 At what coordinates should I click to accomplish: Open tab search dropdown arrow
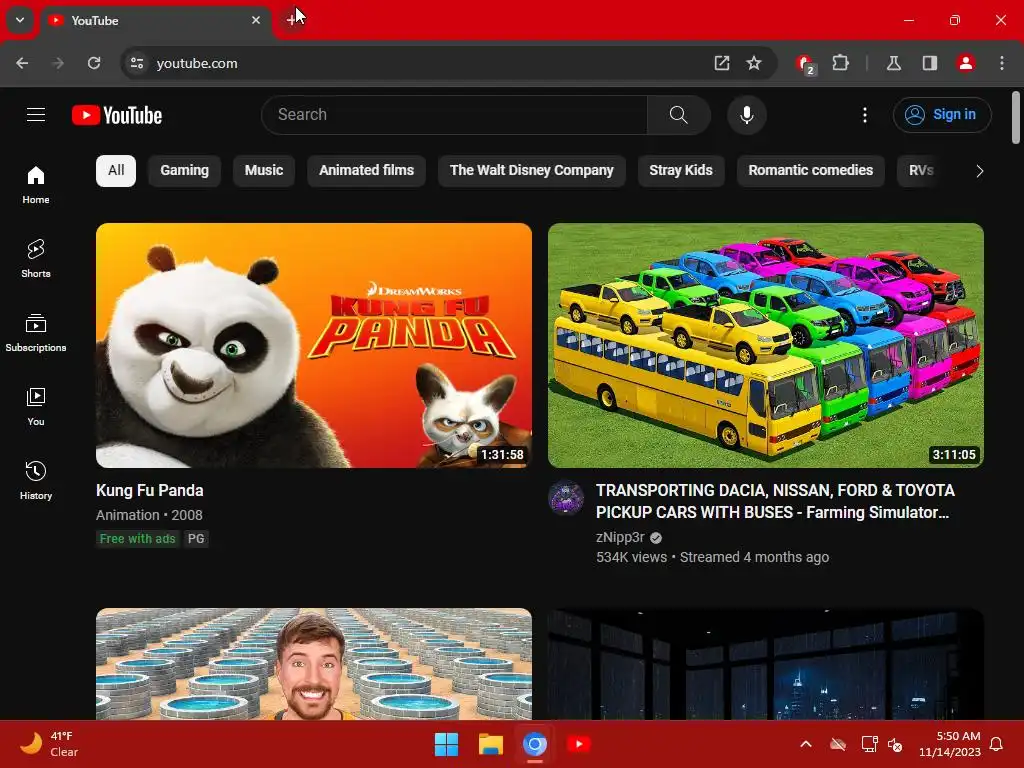20,20
